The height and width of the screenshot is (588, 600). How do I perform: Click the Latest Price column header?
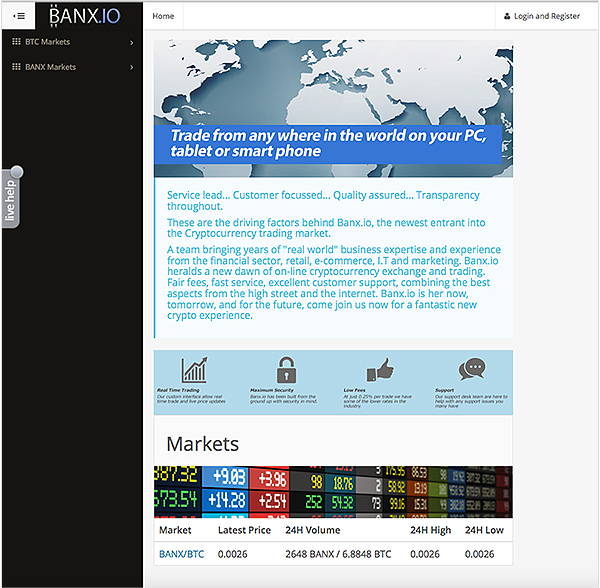[x=246, y=530]
